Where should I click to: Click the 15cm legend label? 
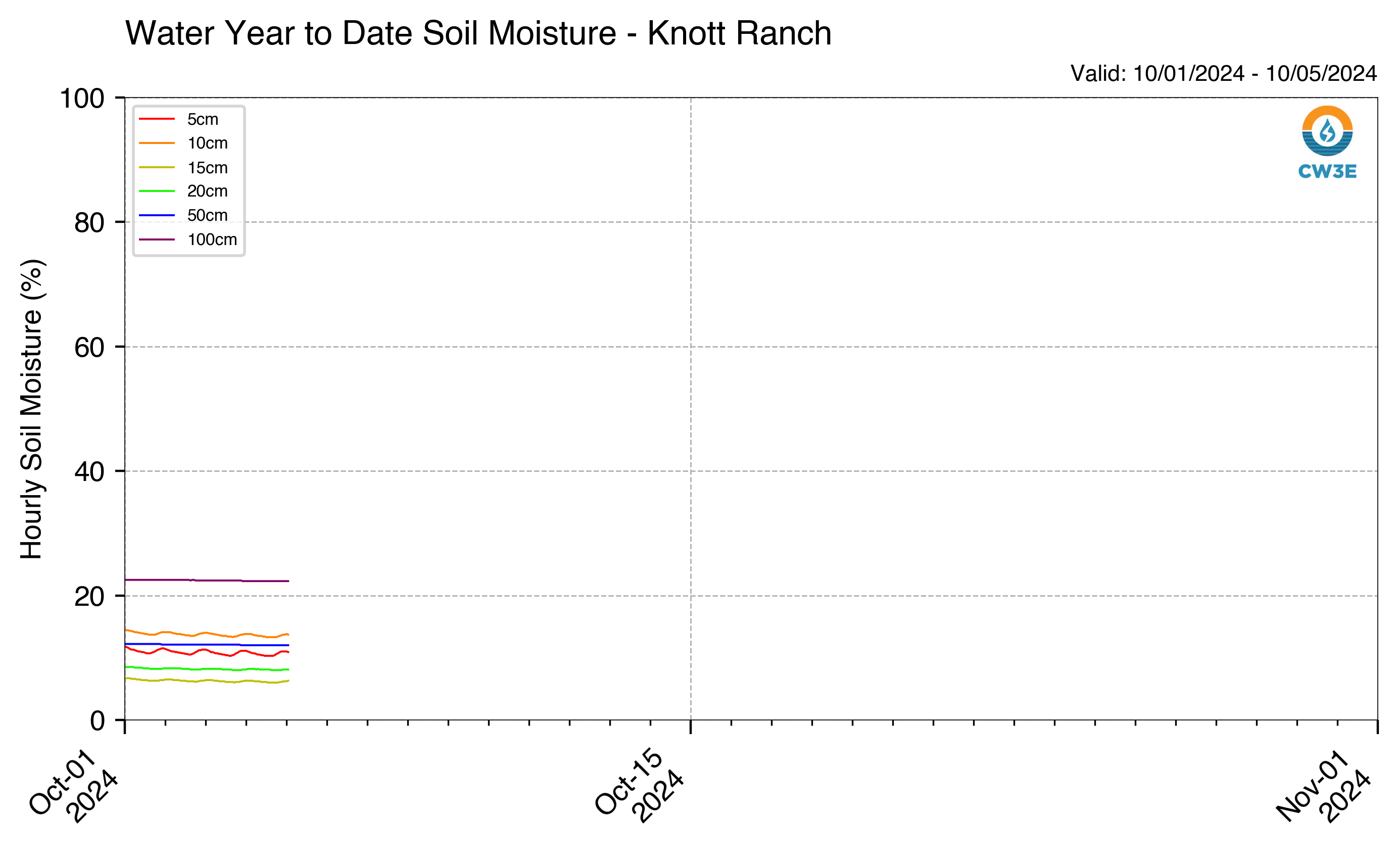[207, 168]
